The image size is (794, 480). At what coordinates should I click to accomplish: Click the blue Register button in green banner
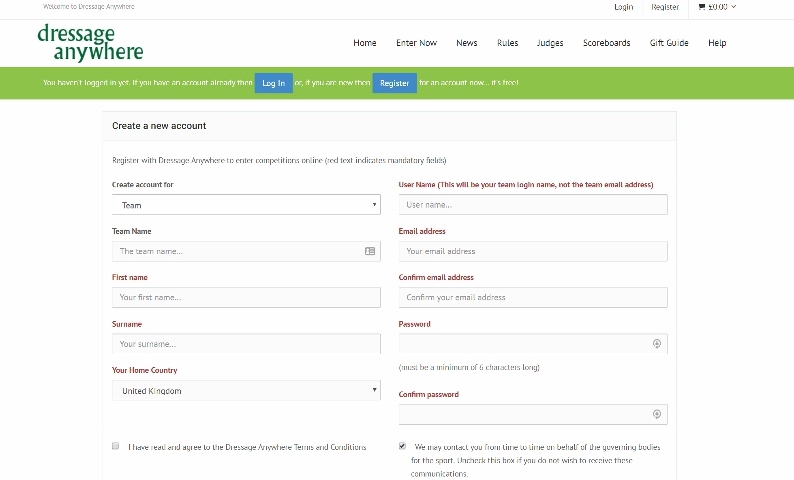[394, 83]
